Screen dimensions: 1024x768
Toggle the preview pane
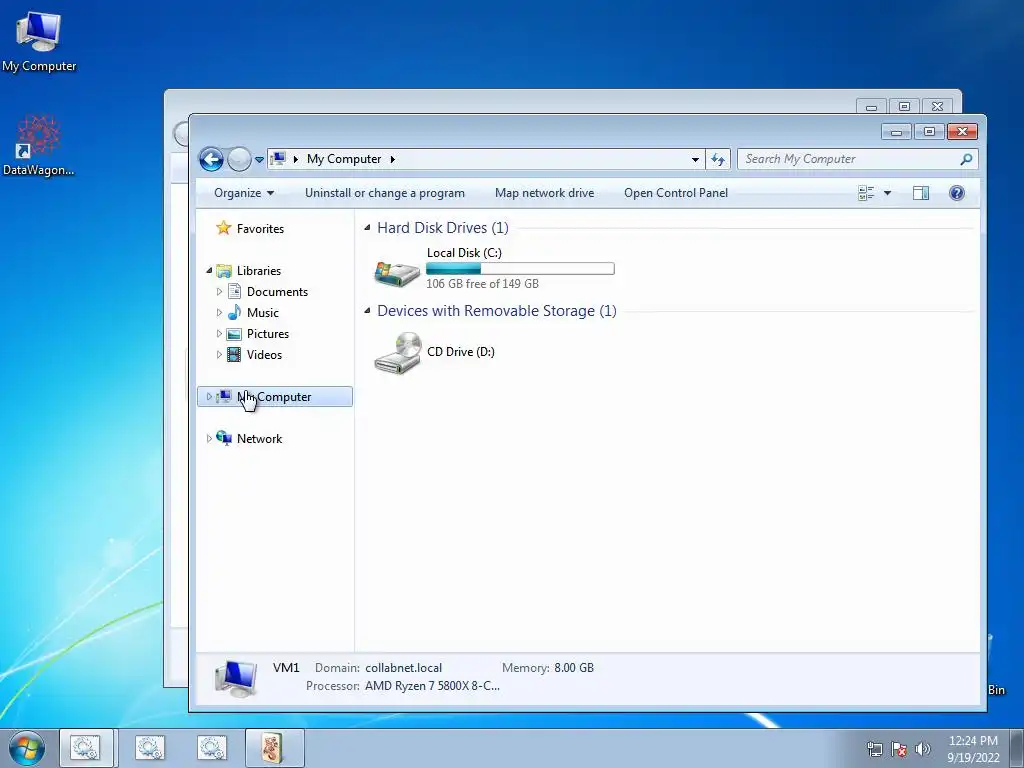pos(921,193)
